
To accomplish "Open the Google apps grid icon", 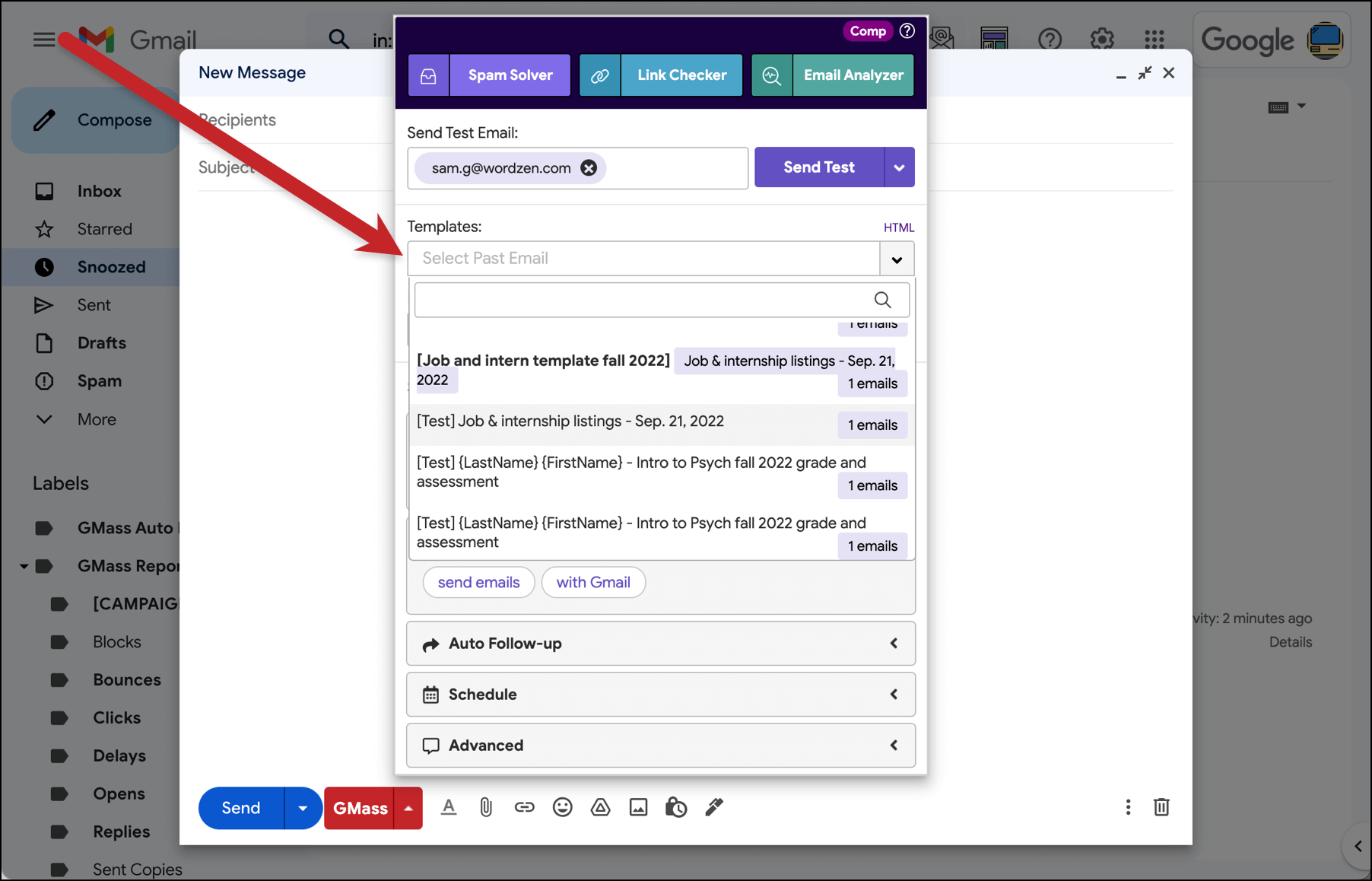I will 1154,39.
